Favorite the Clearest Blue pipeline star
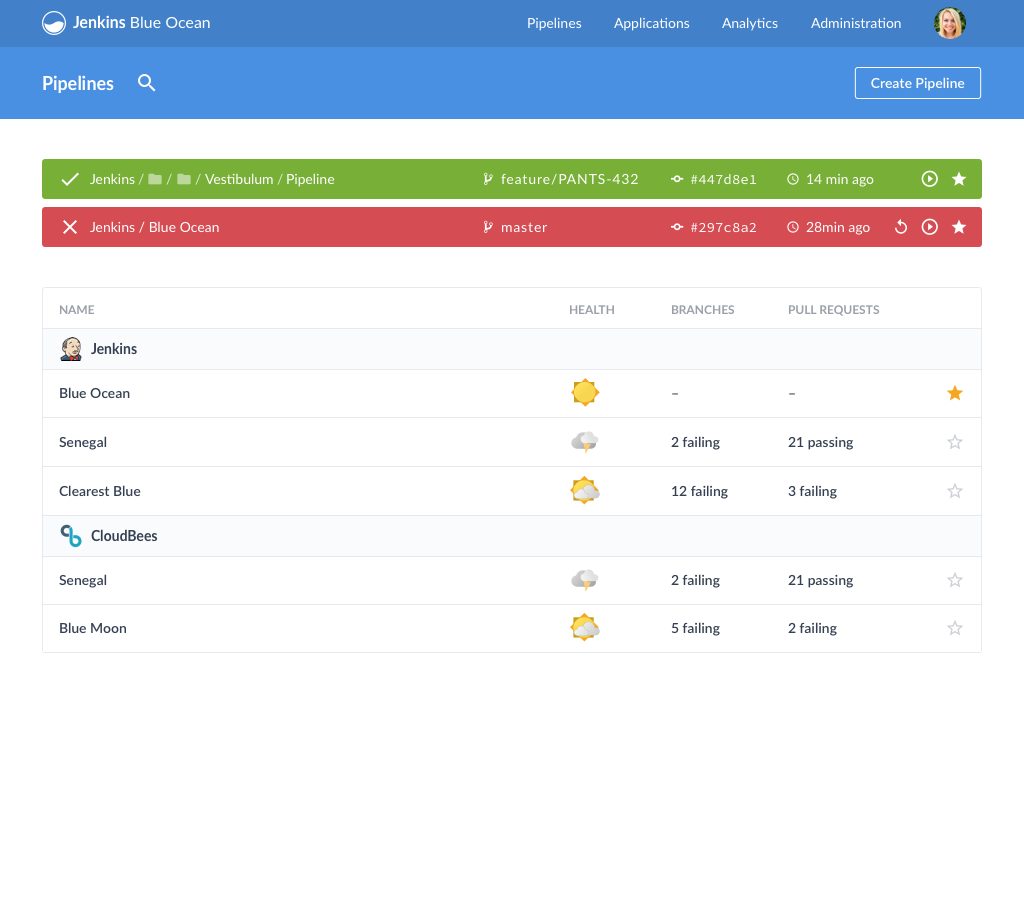The image size is (1024, 920). [954, 491]
